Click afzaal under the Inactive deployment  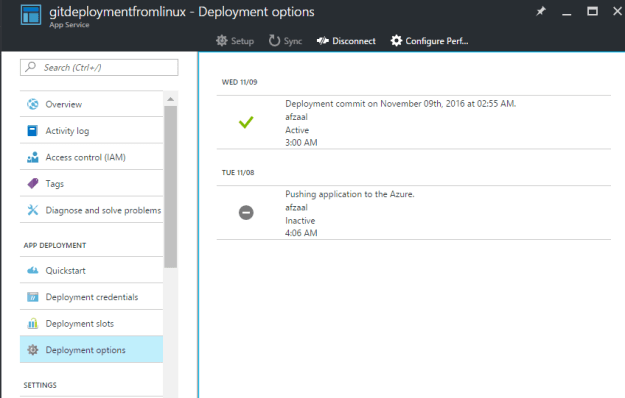[296, 208]
